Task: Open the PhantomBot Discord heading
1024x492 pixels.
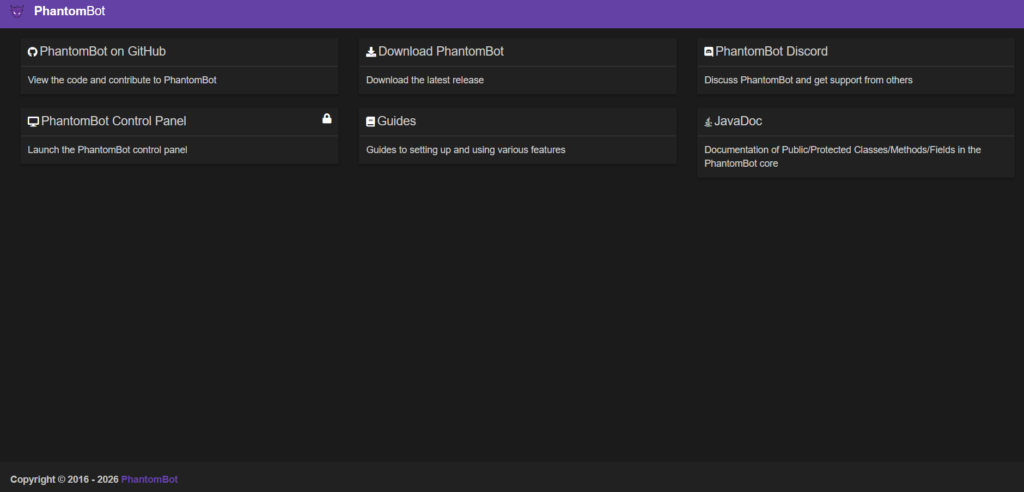Action: (x=771, y=52)
